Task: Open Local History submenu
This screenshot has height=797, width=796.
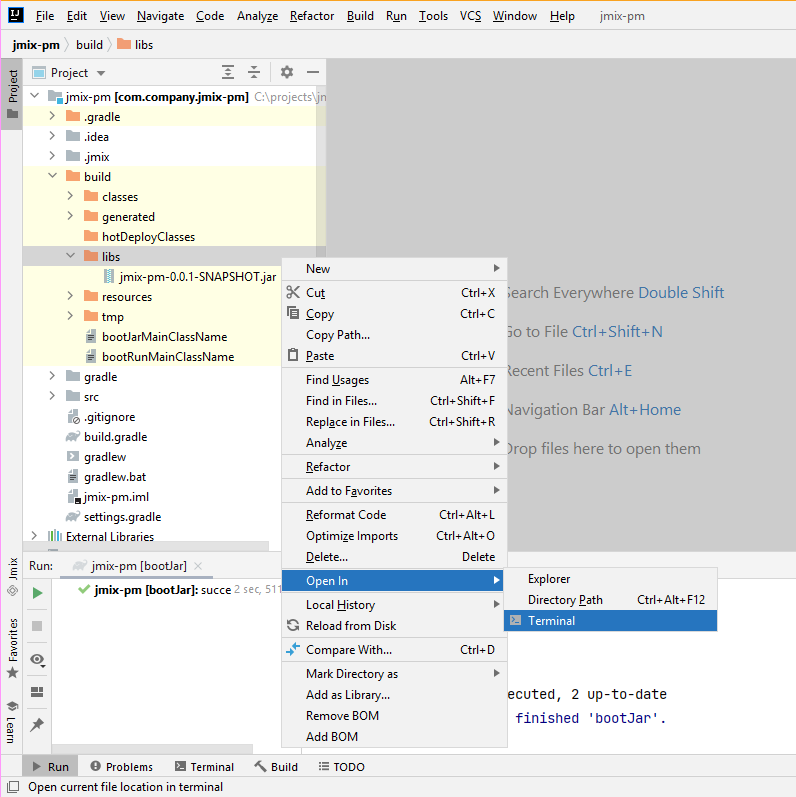Action: (394, 605)
